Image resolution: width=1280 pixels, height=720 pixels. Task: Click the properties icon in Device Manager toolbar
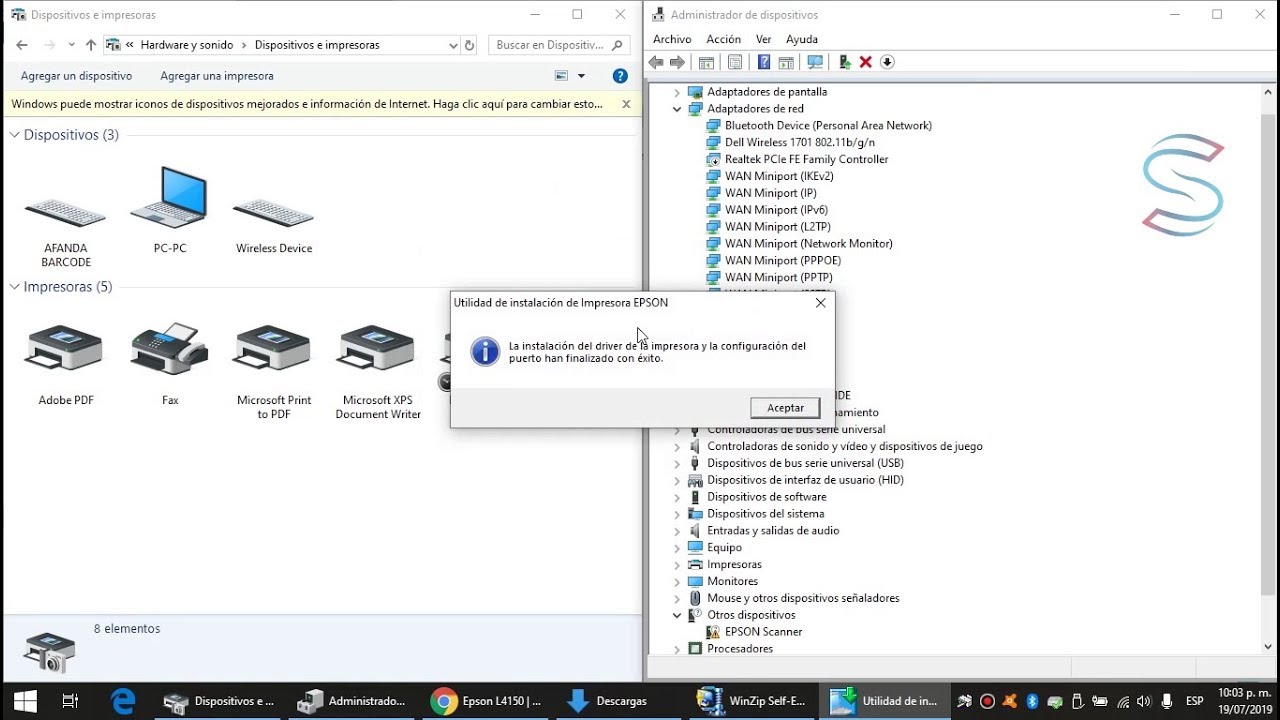[735, 62]
